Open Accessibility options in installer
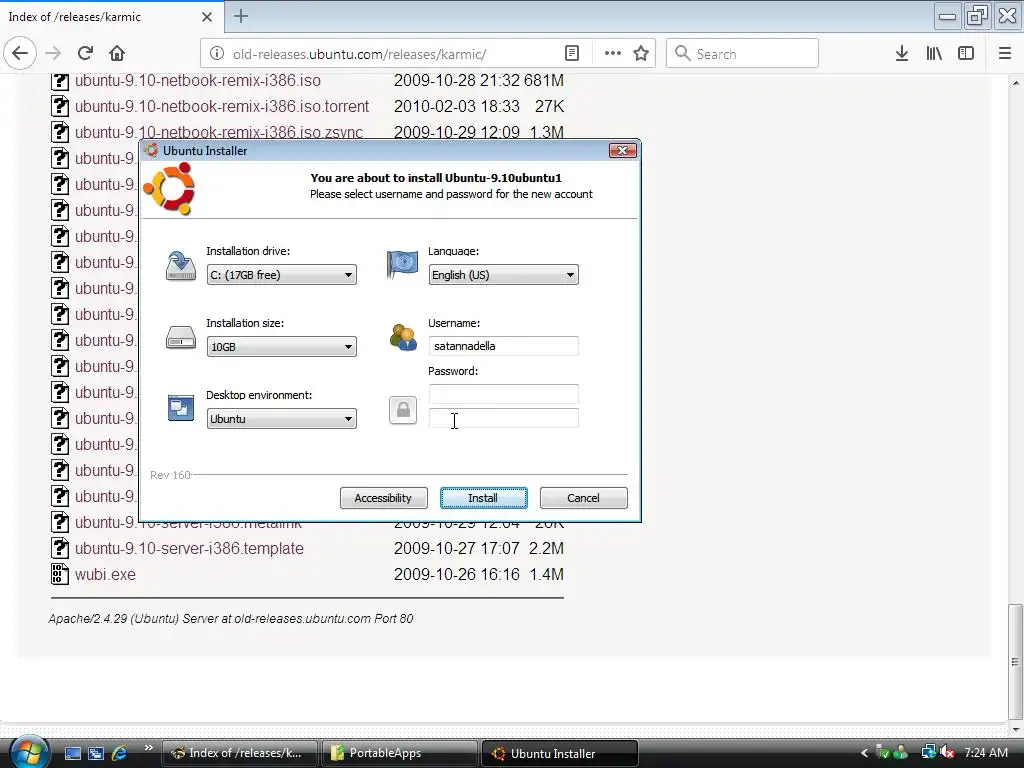 point(383,498)
